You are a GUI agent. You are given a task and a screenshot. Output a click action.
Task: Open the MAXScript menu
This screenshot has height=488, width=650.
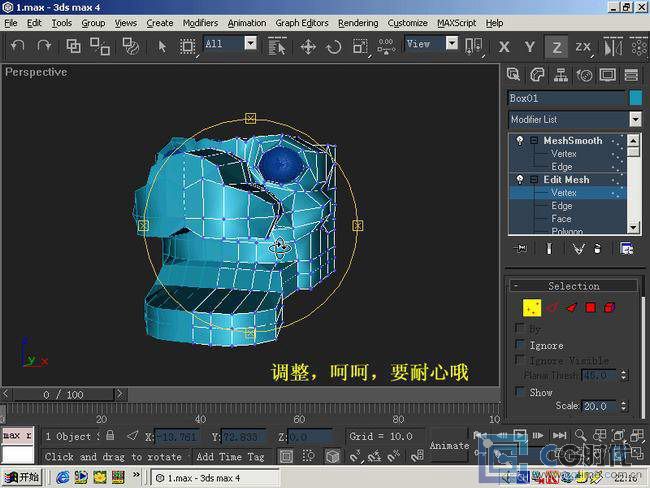click(456, 23)
